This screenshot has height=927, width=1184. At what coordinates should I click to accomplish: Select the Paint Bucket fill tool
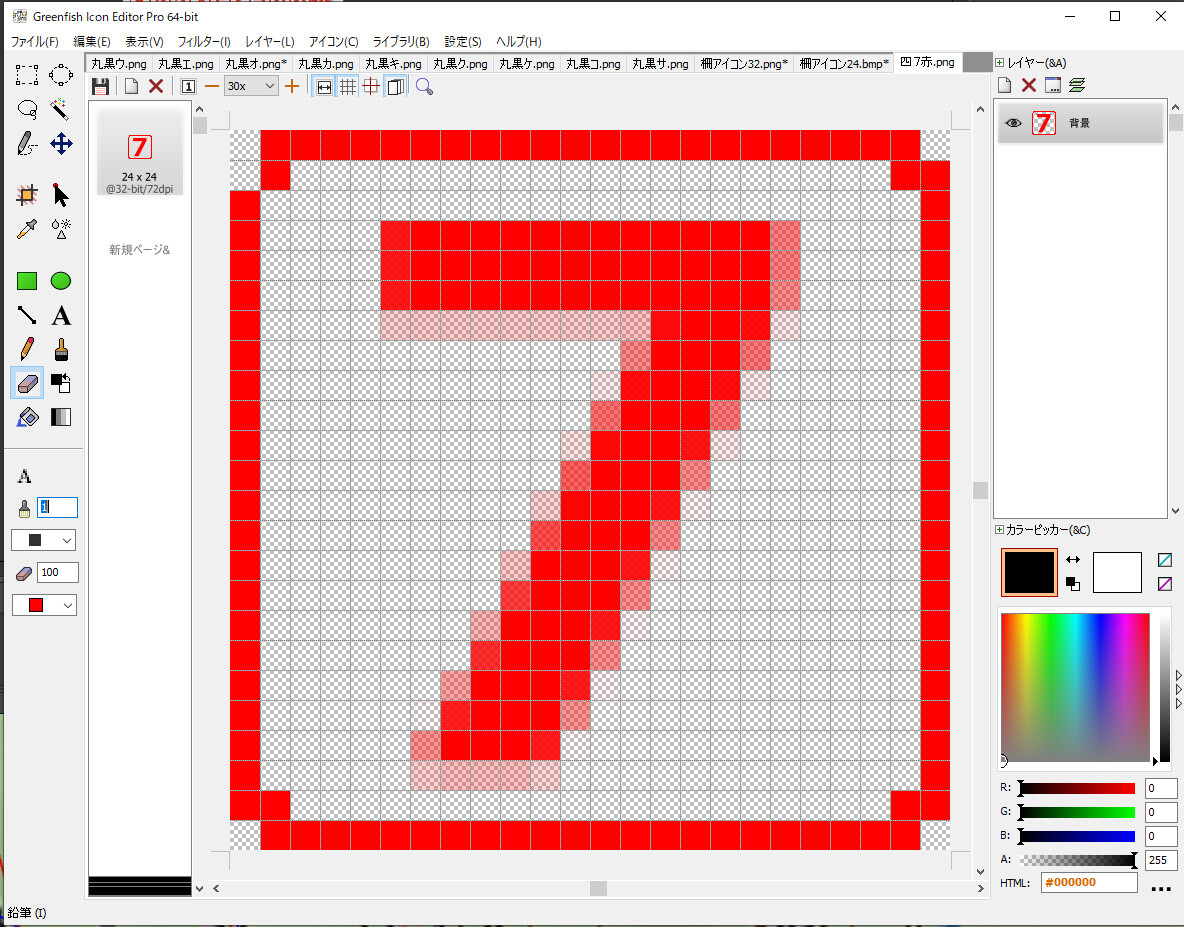27,417
